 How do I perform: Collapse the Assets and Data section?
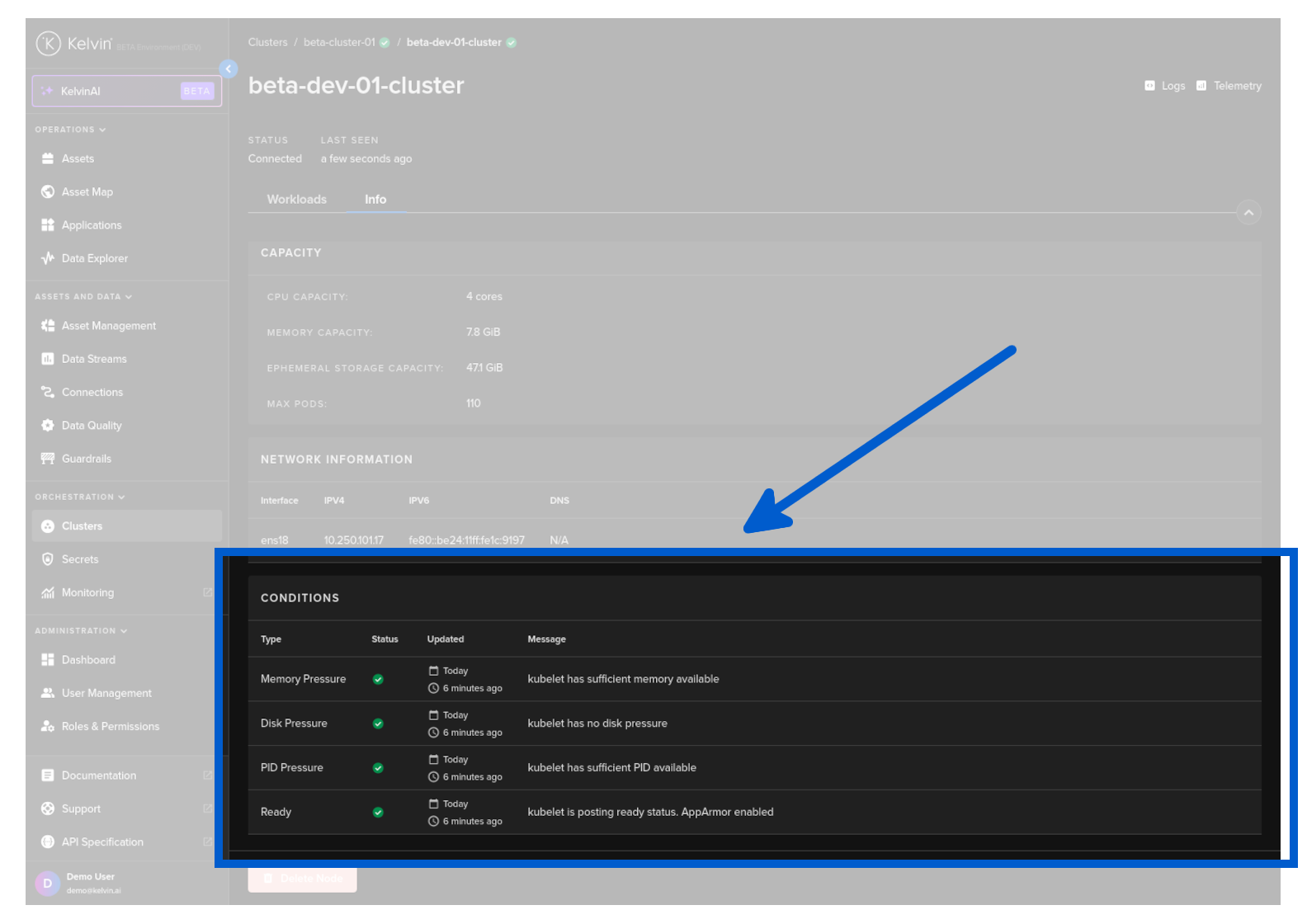(129, 297)
